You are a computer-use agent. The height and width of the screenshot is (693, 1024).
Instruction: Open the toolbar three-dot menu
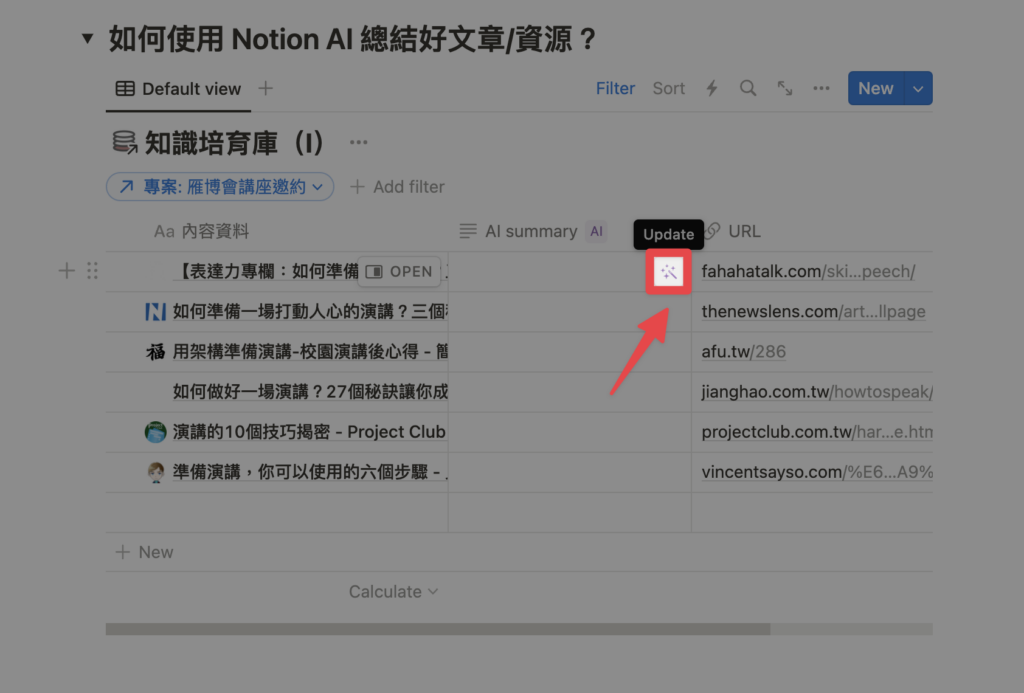[821, 88]
